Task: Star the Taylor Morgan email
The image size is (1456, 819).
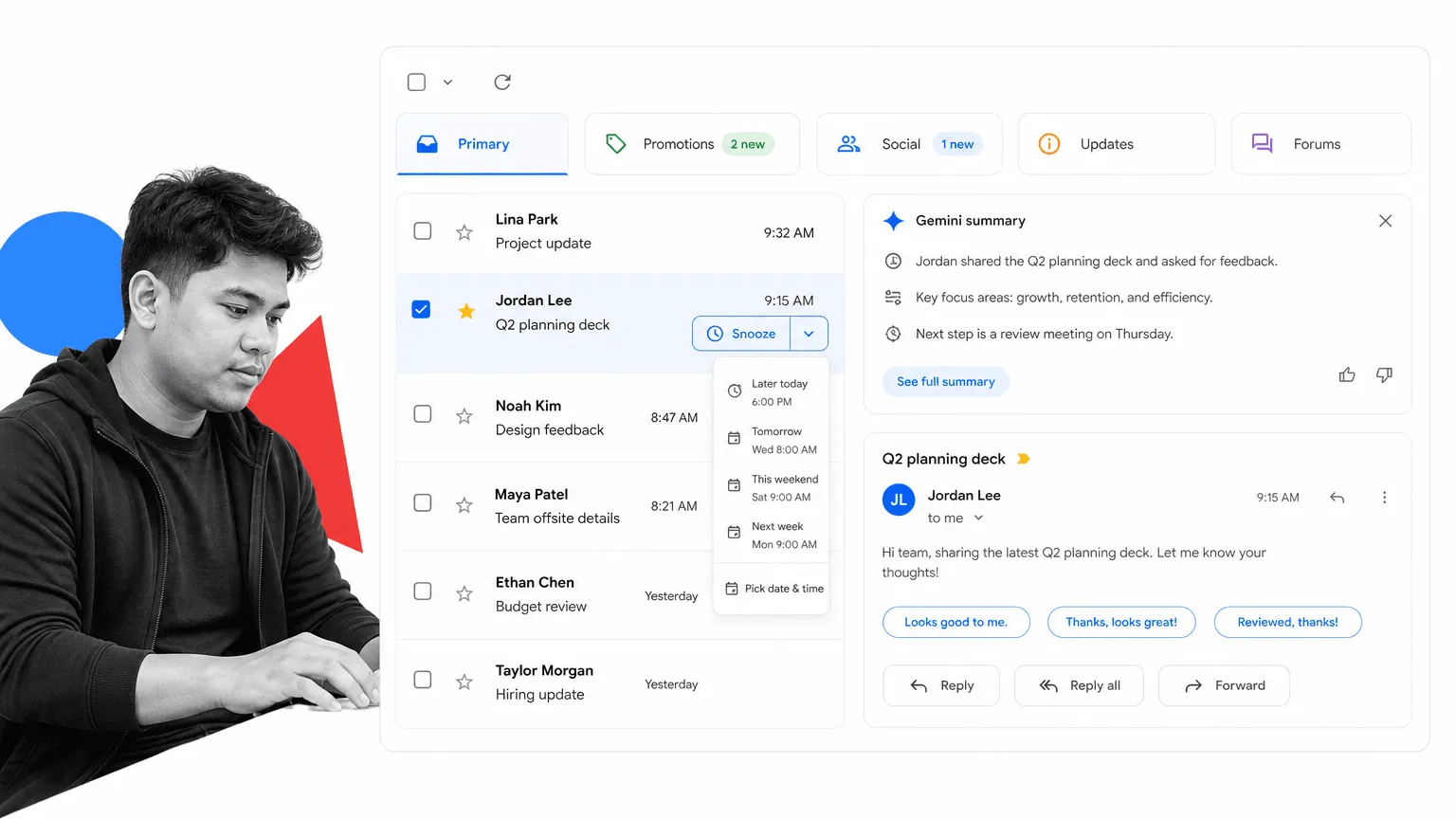Action: coord(464,682)
